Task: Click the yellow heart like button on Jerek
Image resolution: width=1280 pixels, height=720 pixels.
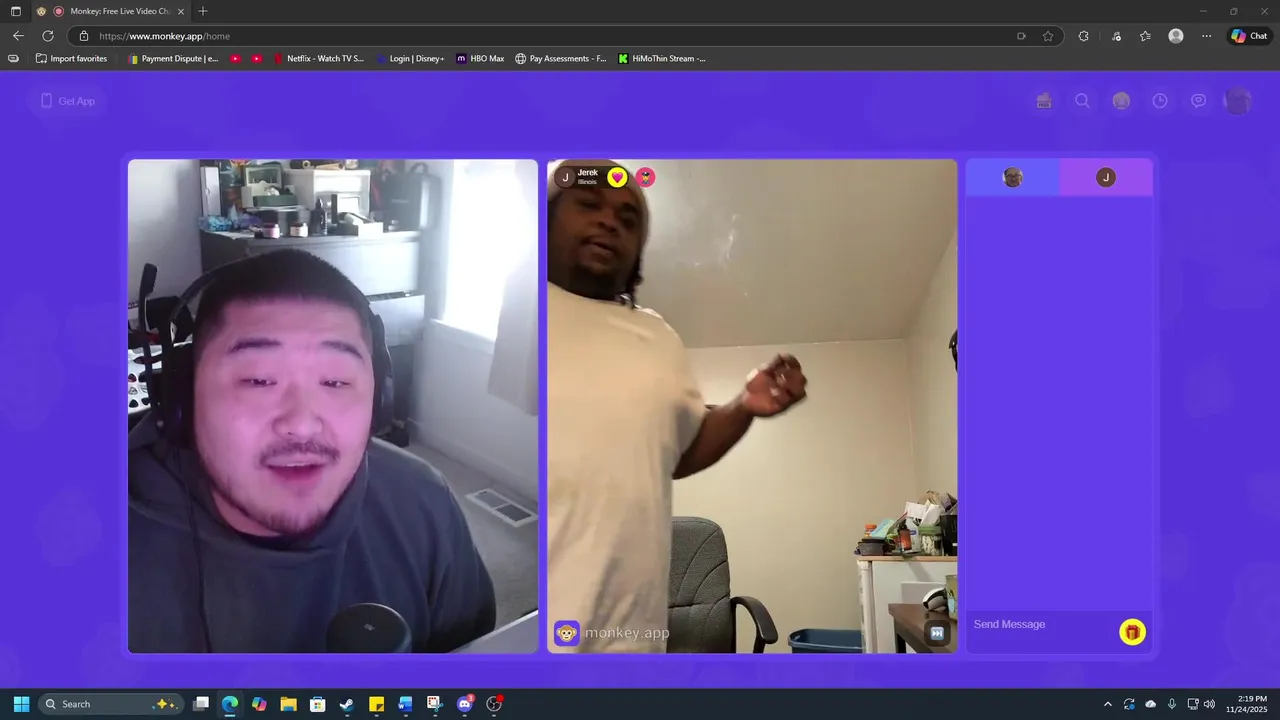Action: coord(617,177)
